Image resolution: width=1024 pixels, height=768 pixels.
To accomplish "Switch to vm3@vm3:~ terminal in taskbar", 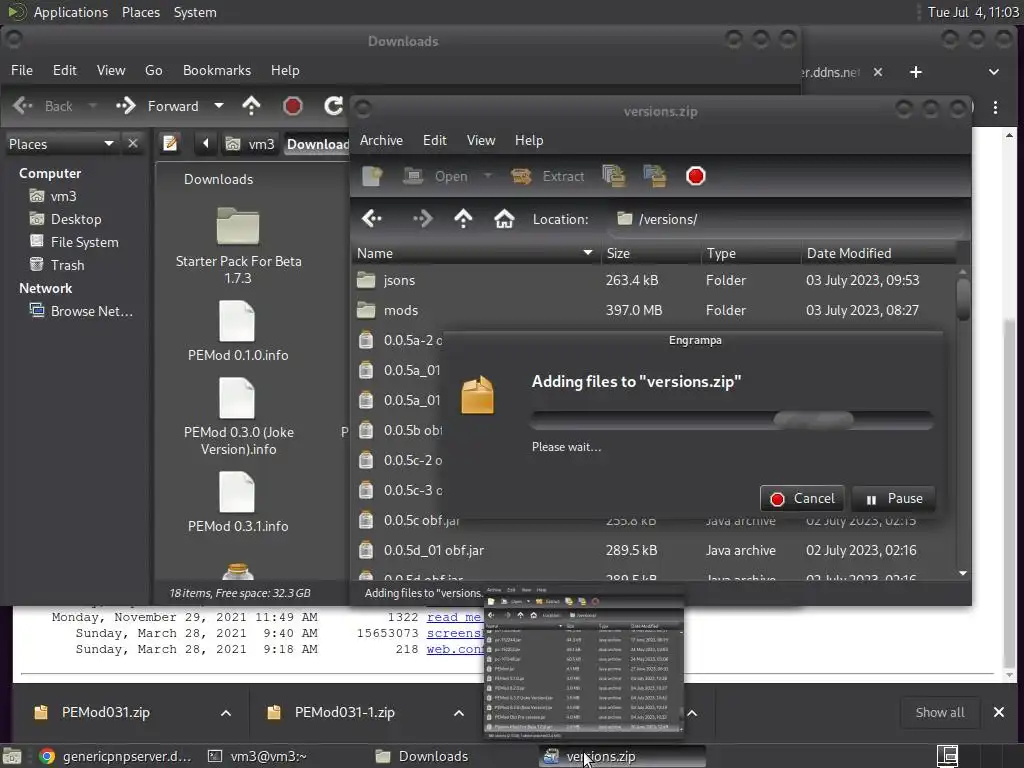I will point(257,756).
